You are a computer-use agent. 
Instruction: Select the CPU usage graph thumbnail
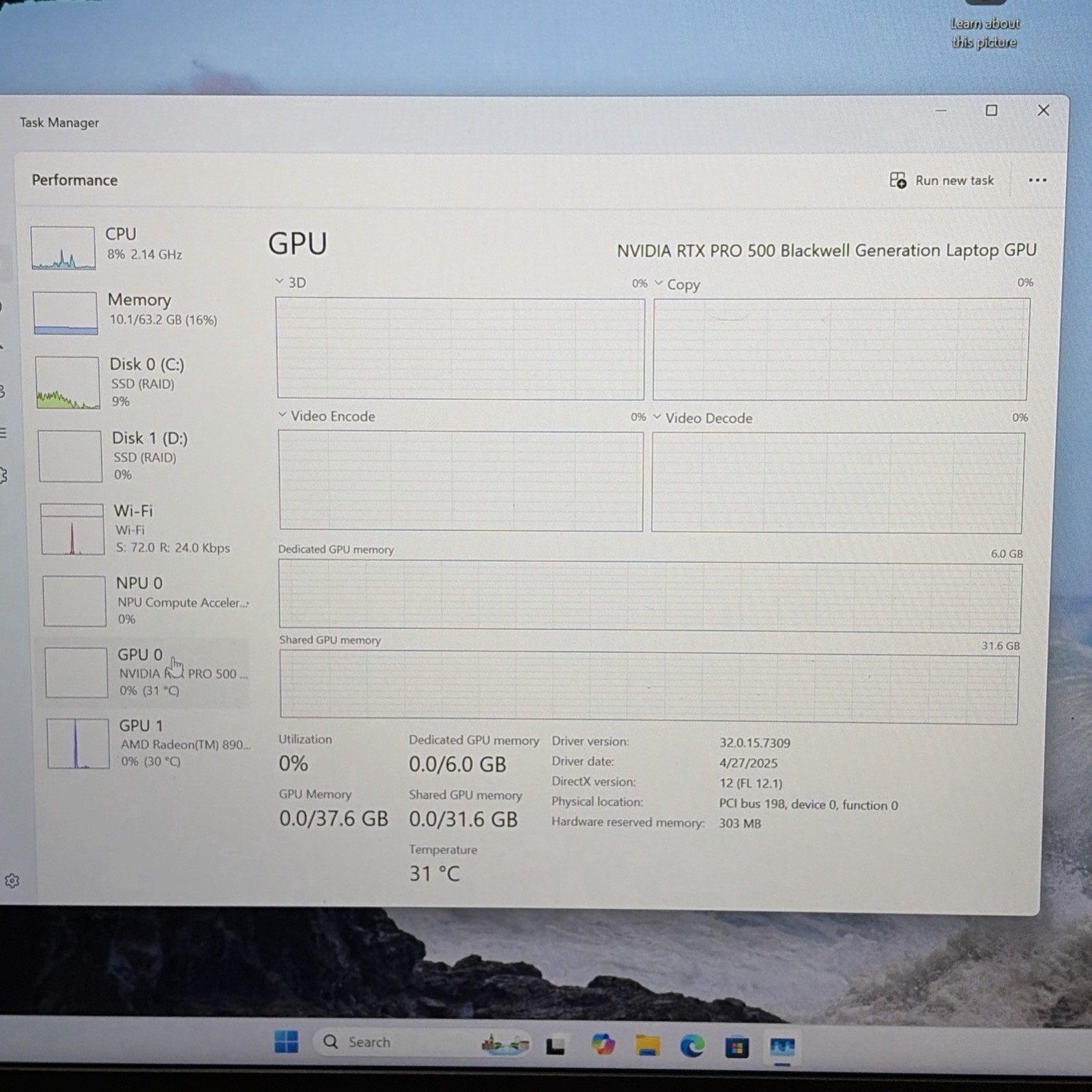point(63,248)
